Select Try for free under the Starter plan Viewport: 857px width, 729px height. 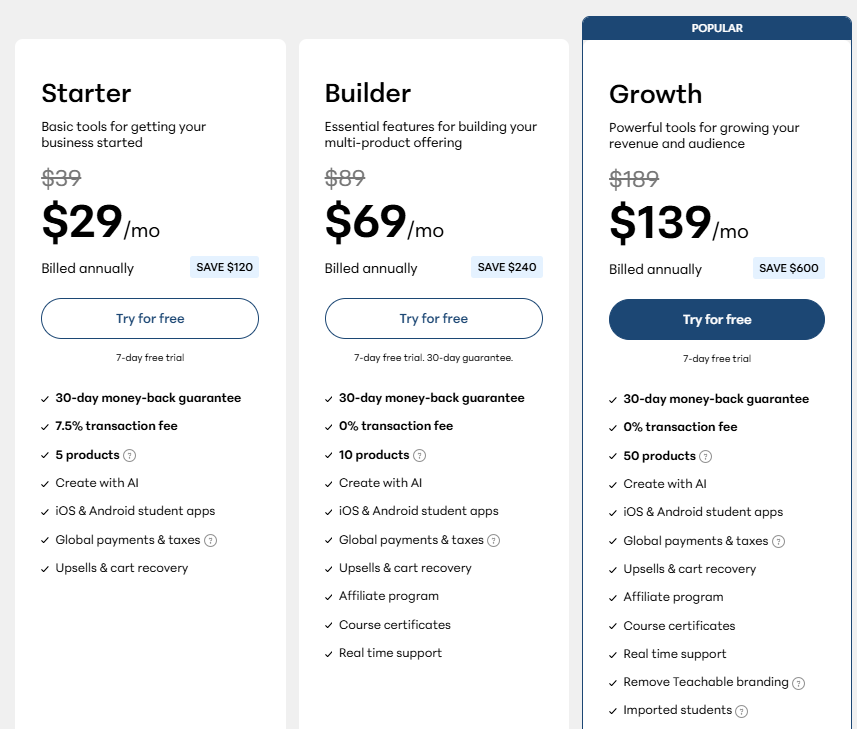(x=149, y=318)
